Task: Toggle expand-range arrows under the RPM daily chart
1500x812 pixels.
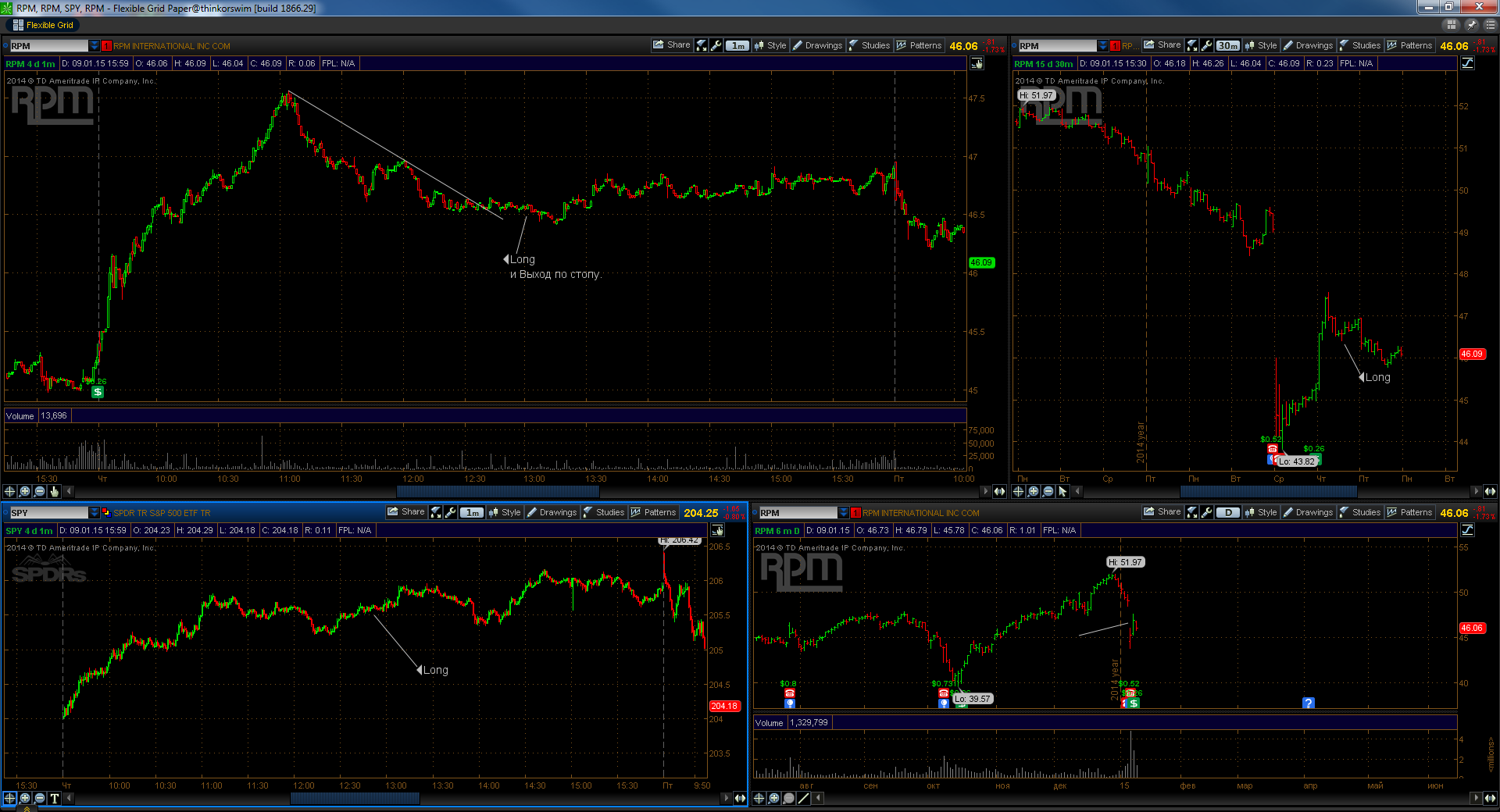Action: point(1490,798)
